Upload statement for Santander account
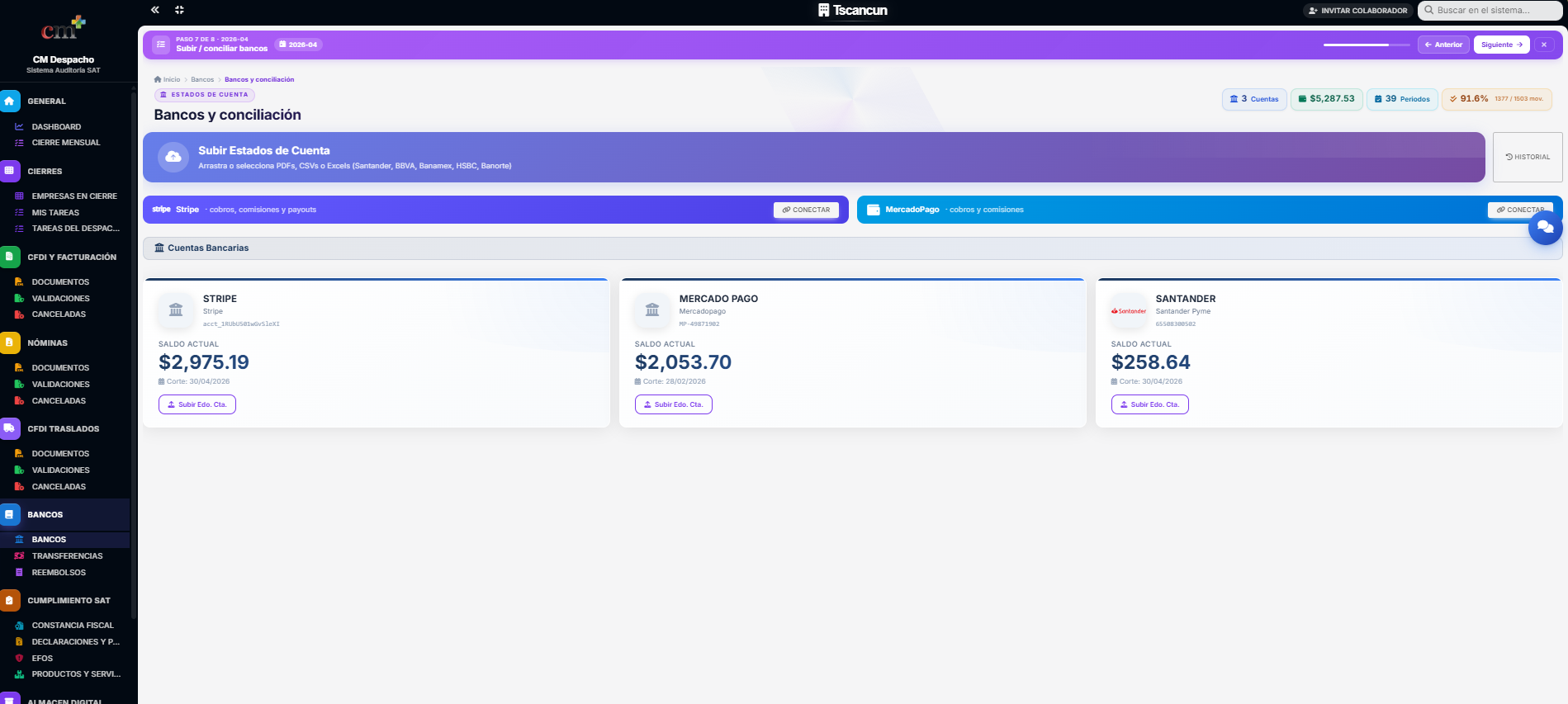This screenshot has height=704, width=1568. pyautogui.click(x=1150, y=404)
